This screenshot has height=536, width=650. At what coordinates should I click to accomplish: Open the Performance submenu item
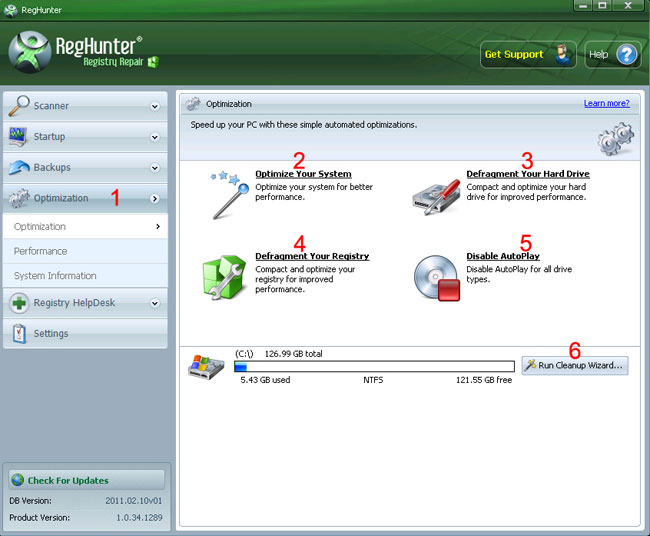(41, 251)
